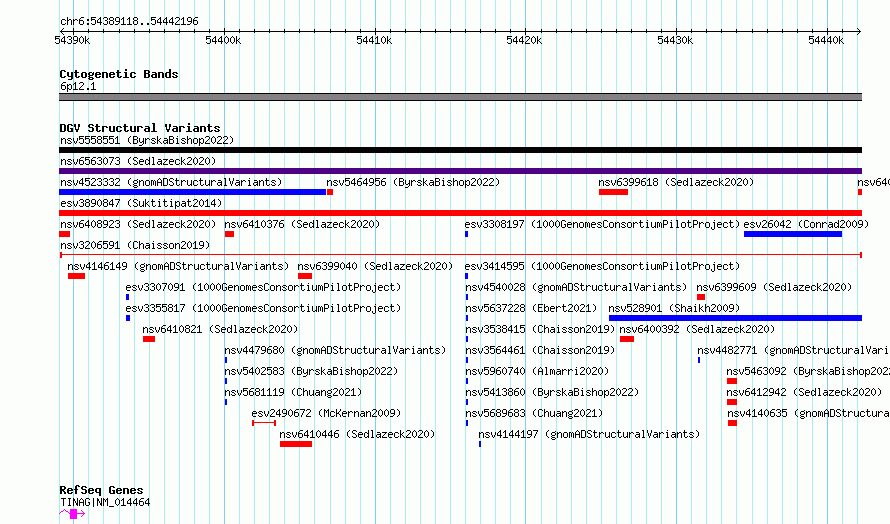The width and height of the screenshot is (890, 524).
Task: Click the nsv6410821 red variant bar
Action: pos(149,339)
